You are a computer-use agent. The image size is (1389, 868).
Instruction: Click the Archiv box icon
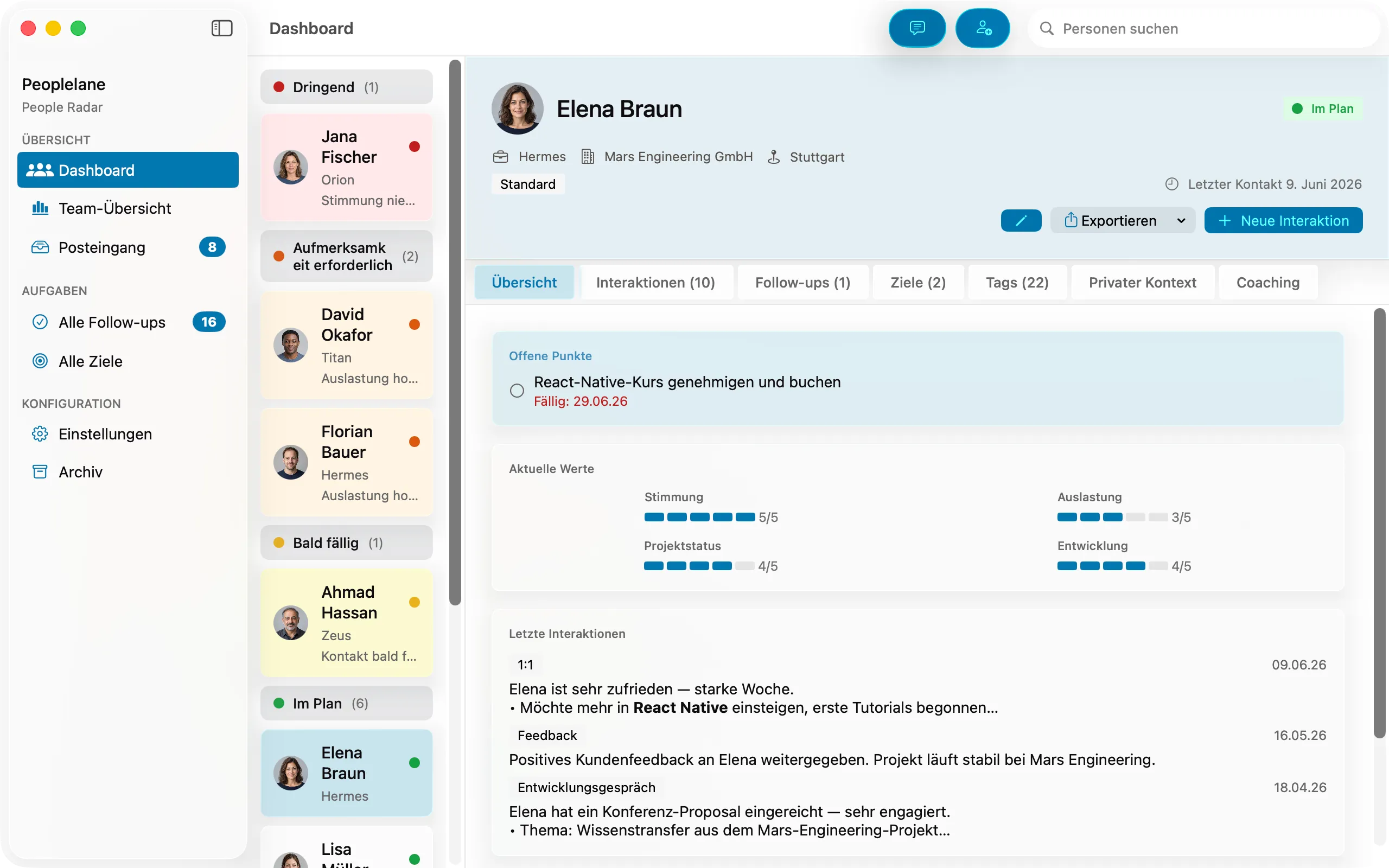point(40,472)
